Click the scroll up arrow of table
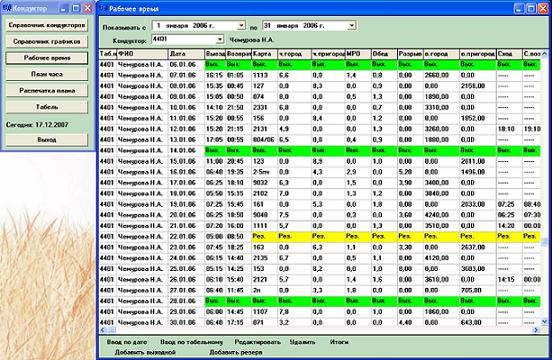Viewport: 552px width, 360px height. point(544,53)
